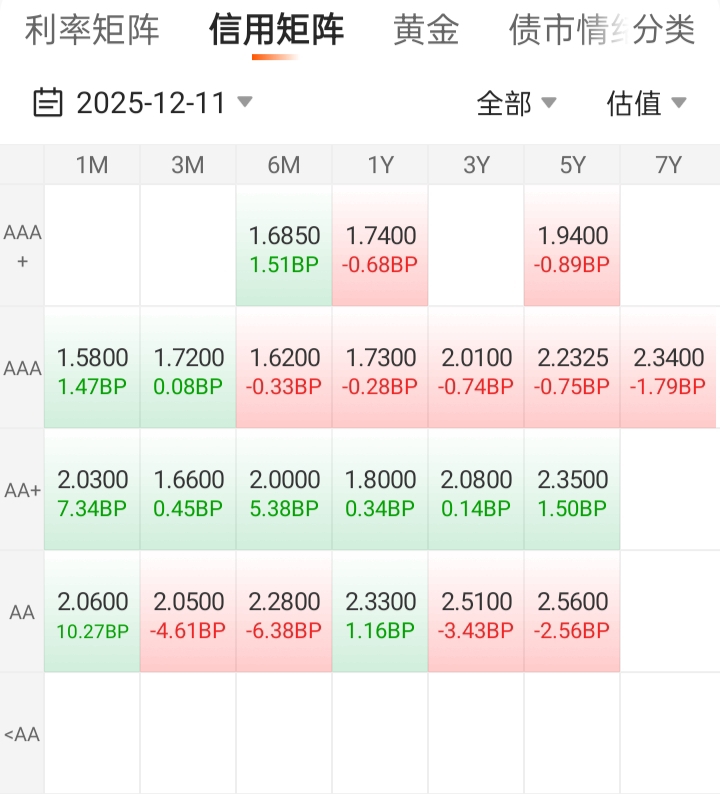
Task: Select the AA+ row label
Action: tap(22, 491)
